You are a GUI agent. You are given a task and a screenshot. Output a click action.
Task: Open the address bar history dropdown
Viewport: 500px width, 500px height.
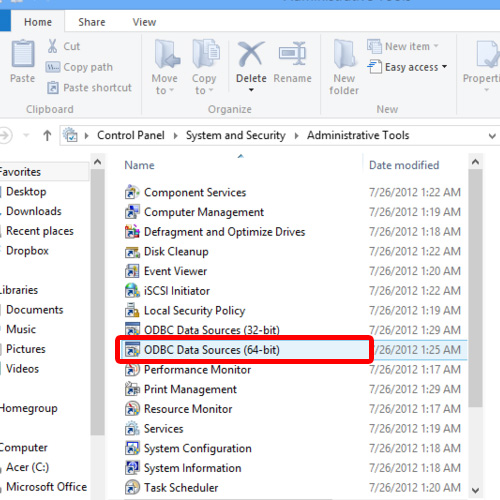pos(492,136)
